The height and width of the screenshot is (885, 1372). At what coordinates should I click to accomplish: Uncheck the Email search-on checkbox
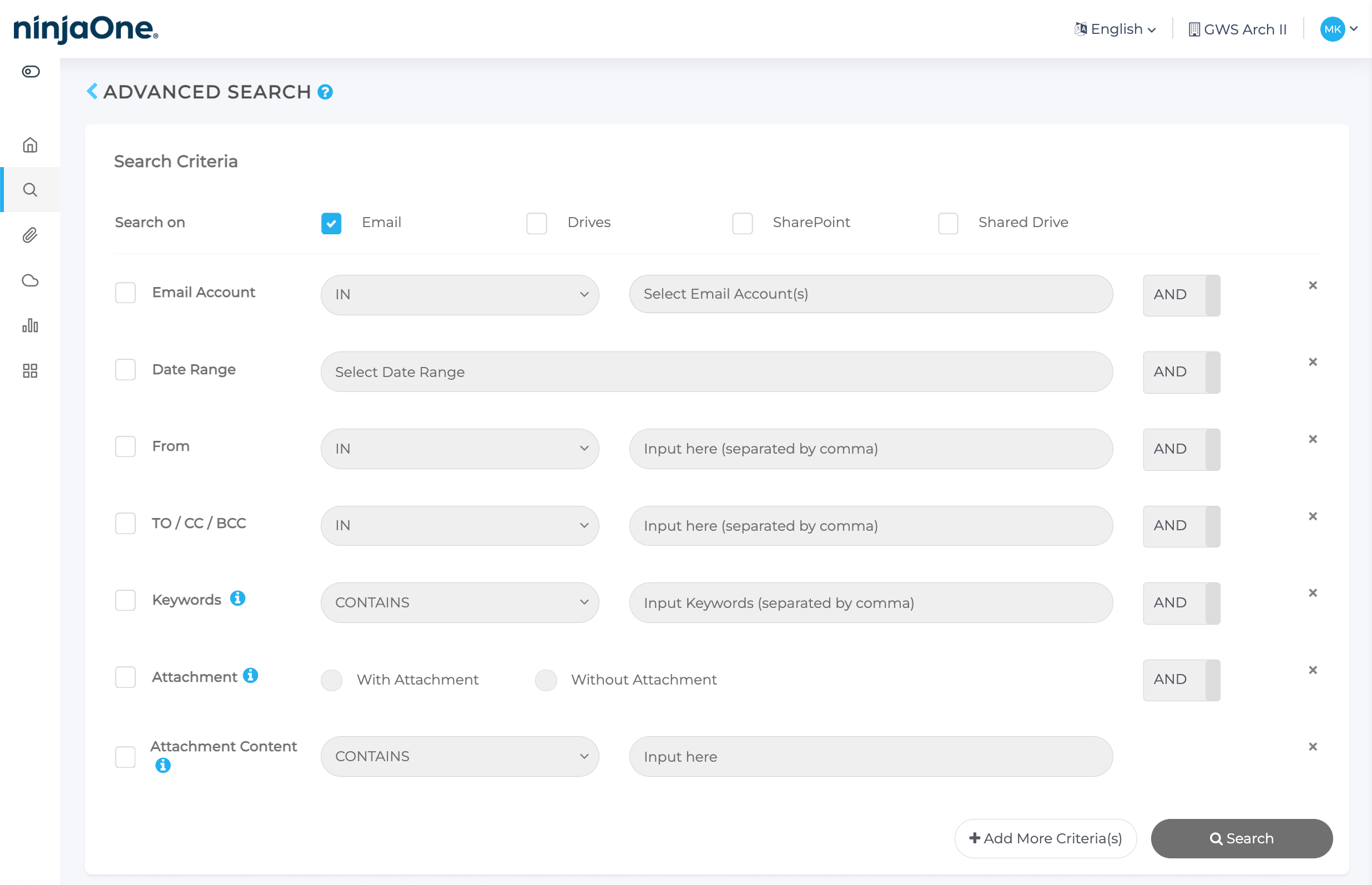tap(331, 223)
